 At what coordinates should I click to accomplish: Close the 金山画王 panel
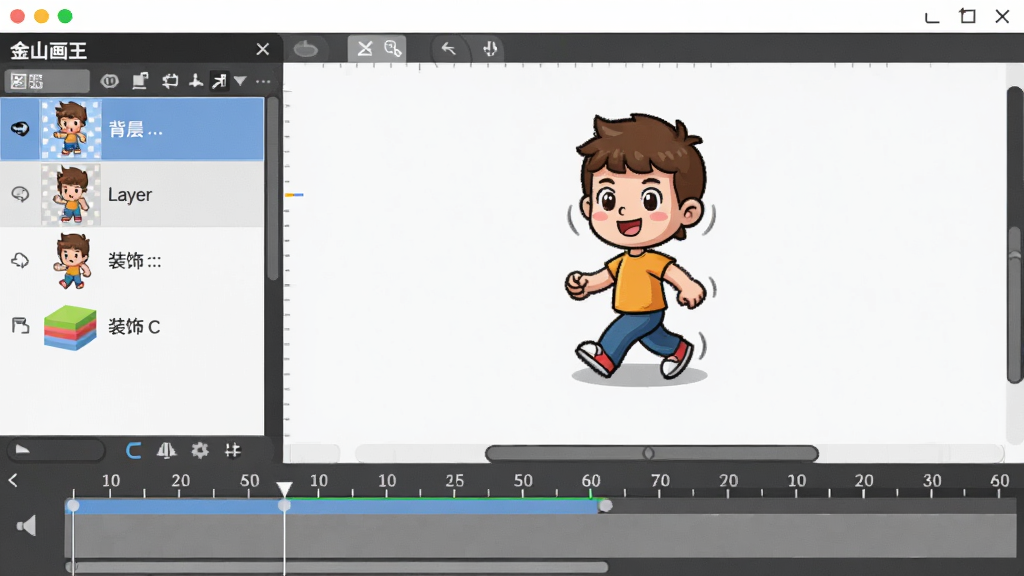(263, 50)
